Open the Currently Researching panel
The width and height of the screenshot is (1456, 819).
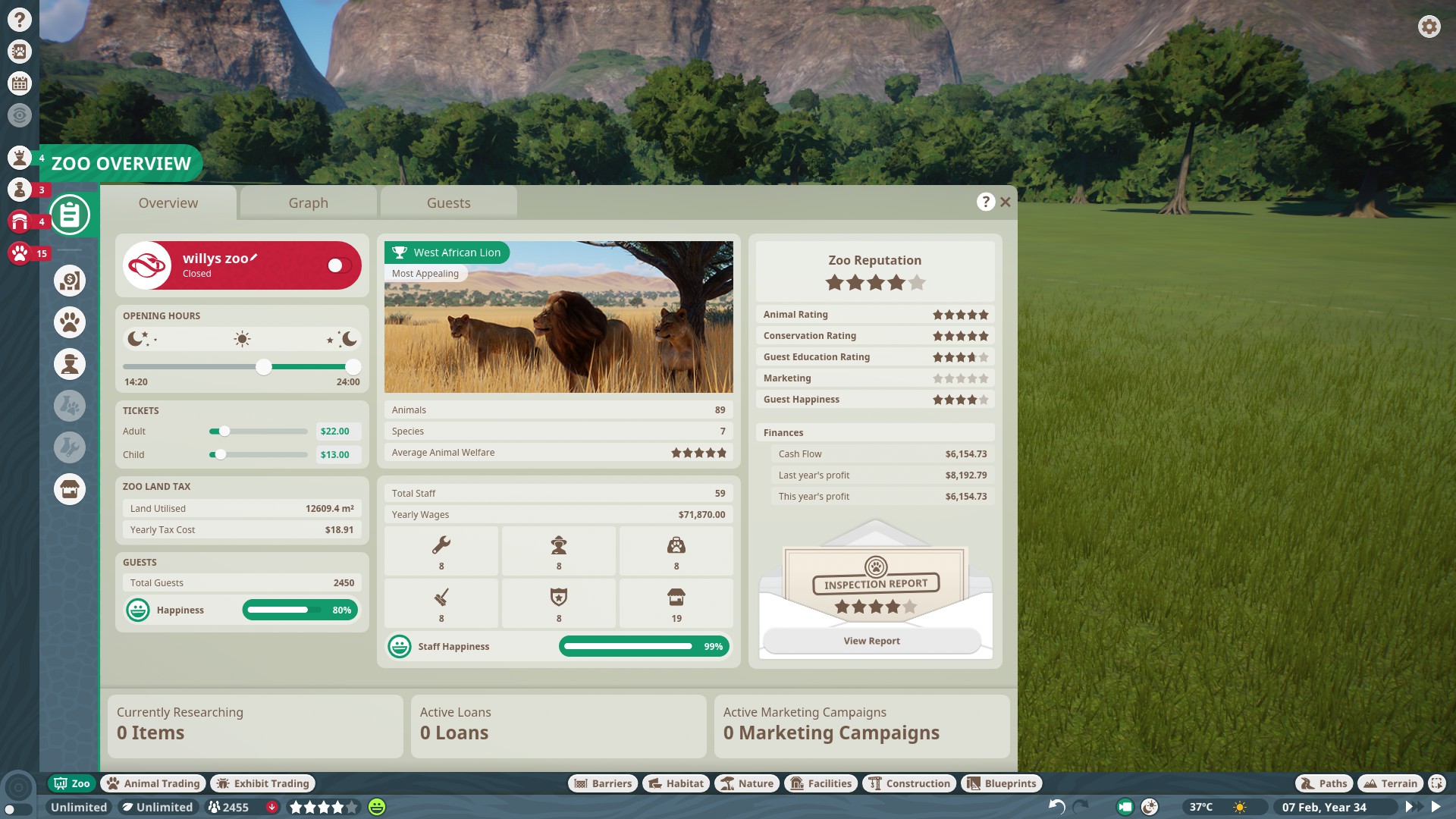point(256,726)
